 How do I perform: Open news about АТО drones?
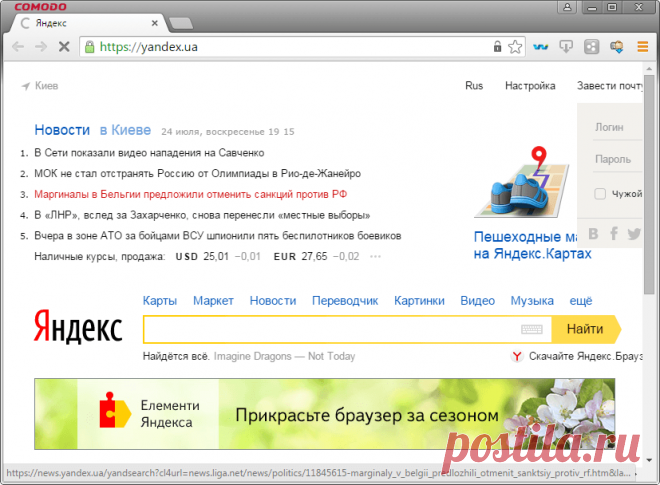[218, 236]
